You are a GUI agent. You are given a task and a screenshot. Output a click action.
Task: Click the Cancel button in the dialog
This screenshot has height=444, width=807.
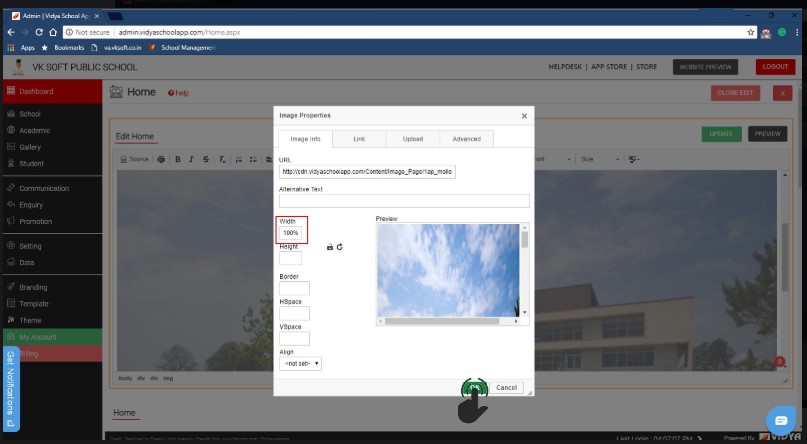(506, 388)
